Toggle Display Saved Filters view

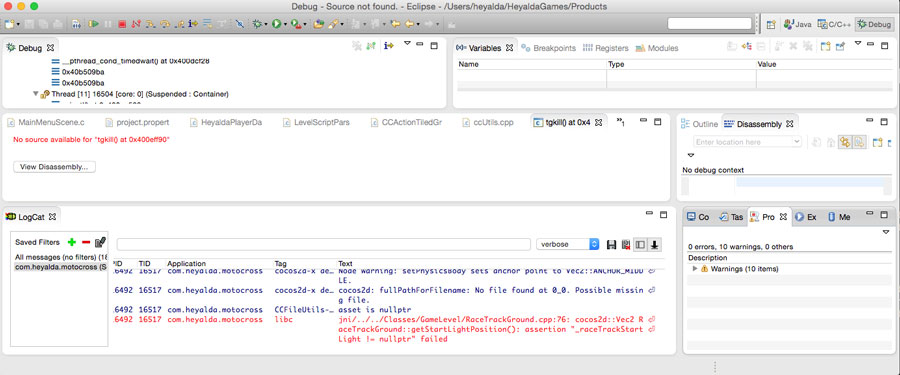coord(640,245)
